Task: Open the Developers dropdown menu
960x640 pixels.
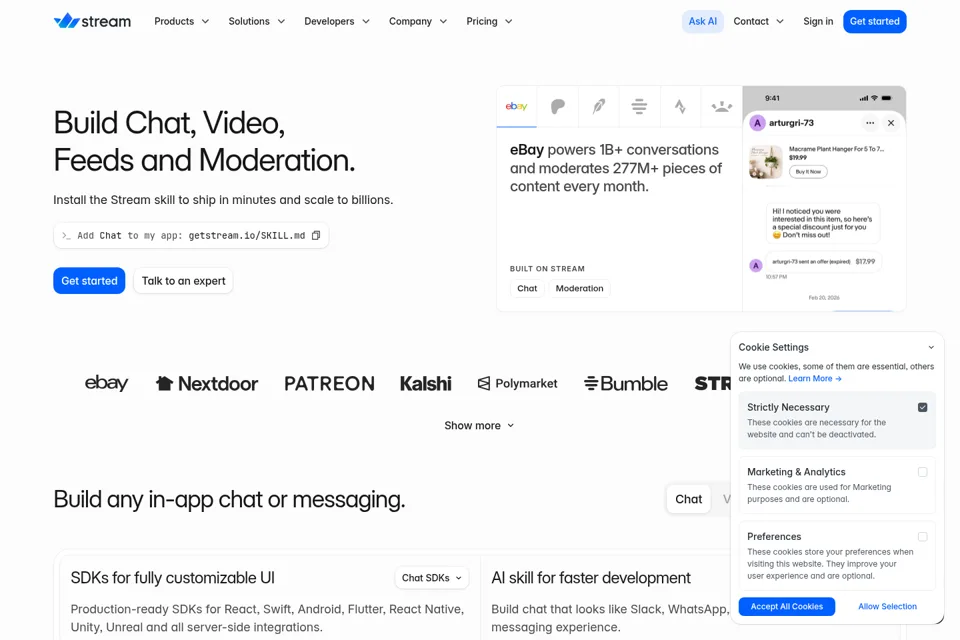Action: tap(337, 21)
